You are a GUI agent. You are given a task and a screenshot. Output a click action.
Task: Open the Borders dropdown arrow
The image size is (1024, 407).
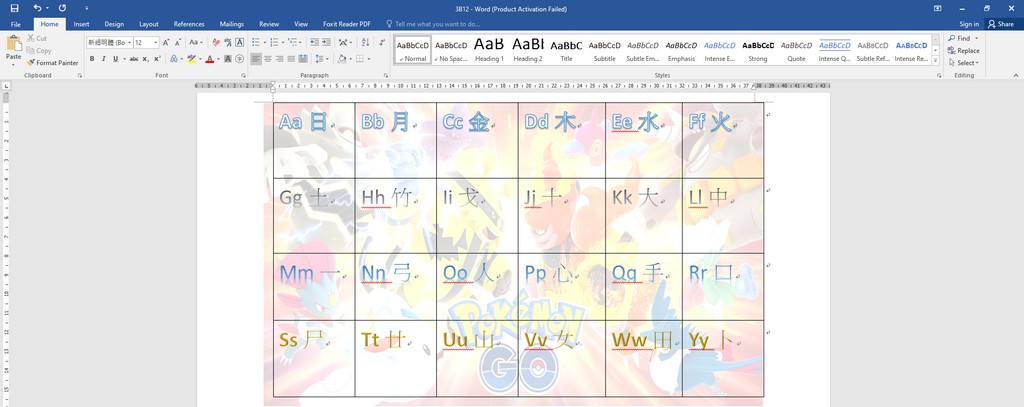368,59
